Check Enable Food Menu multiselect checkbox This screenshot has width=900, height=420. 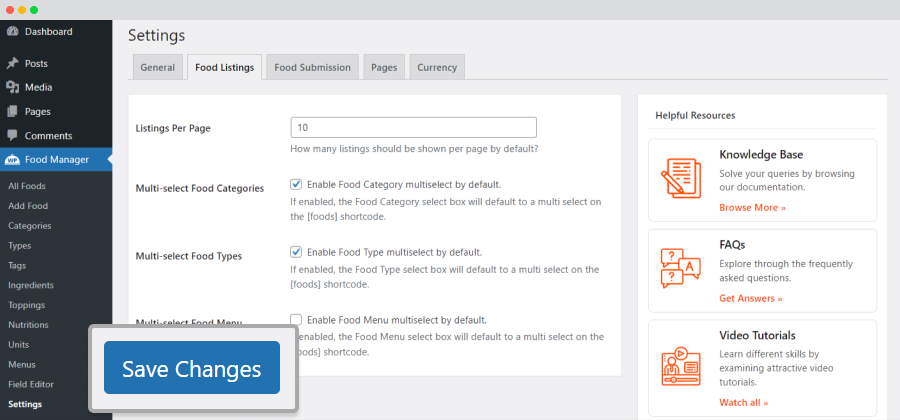296,320
